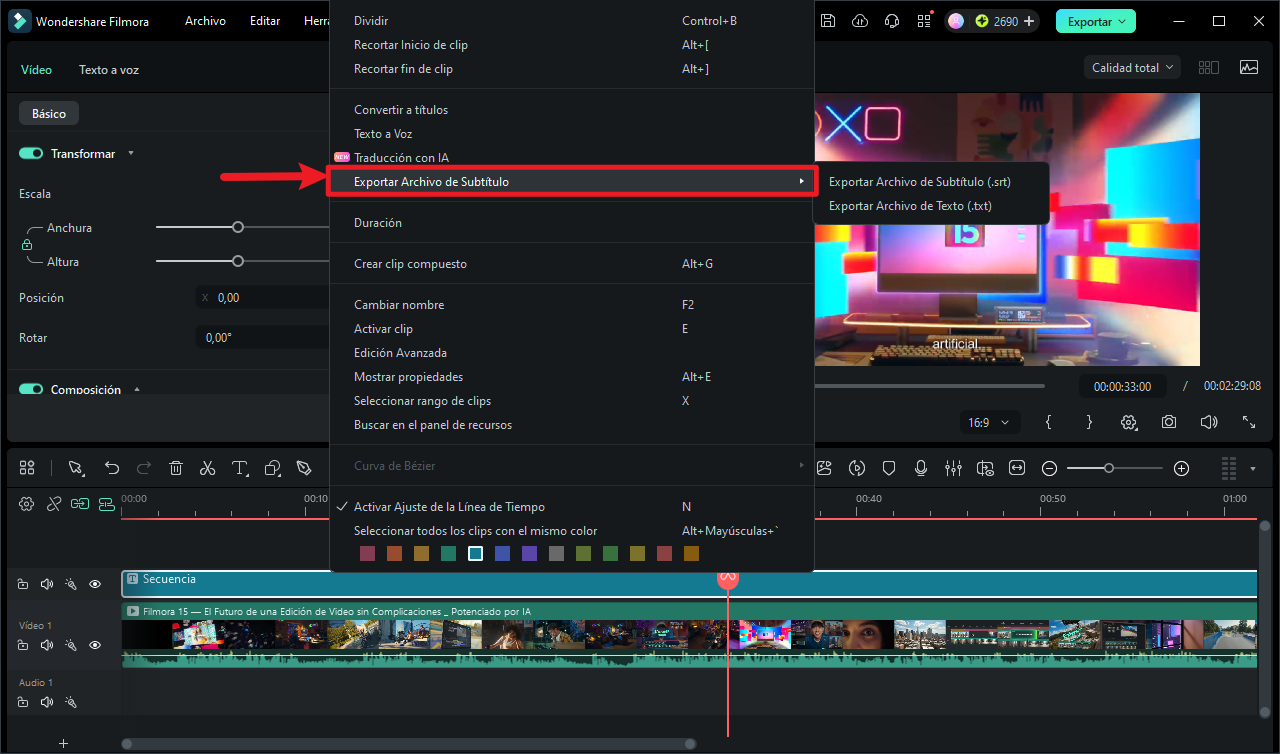Open the Archivo menu

pyautogui.click(x=205, y=21)
